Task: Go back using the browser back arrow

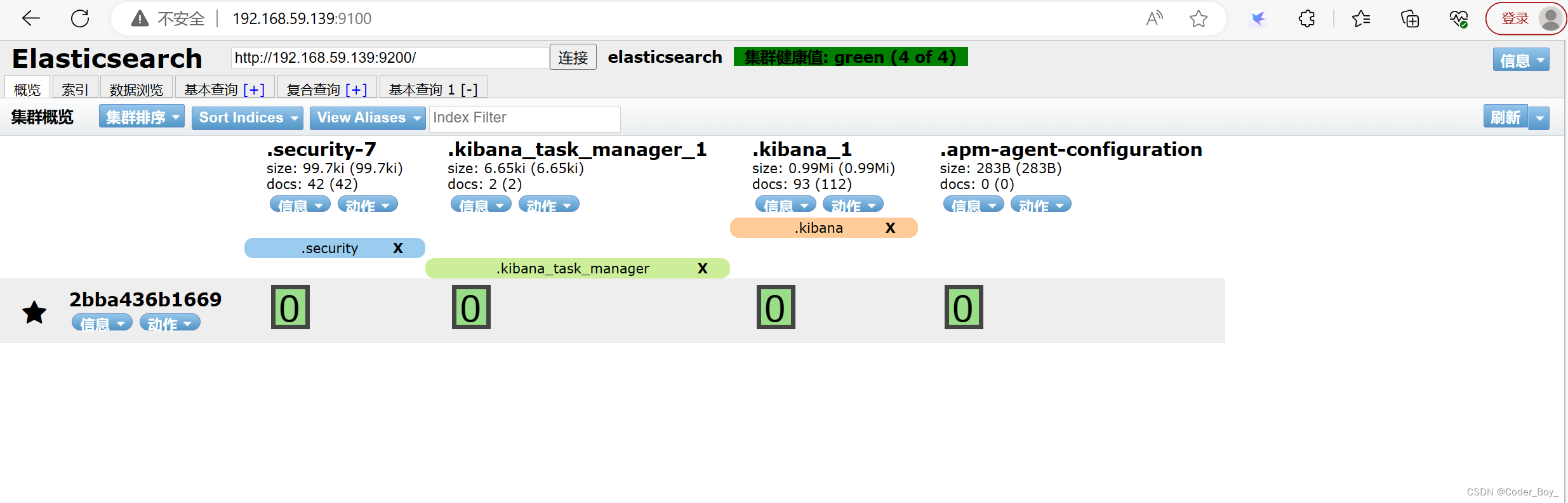Action: click(x=30, y=19)
